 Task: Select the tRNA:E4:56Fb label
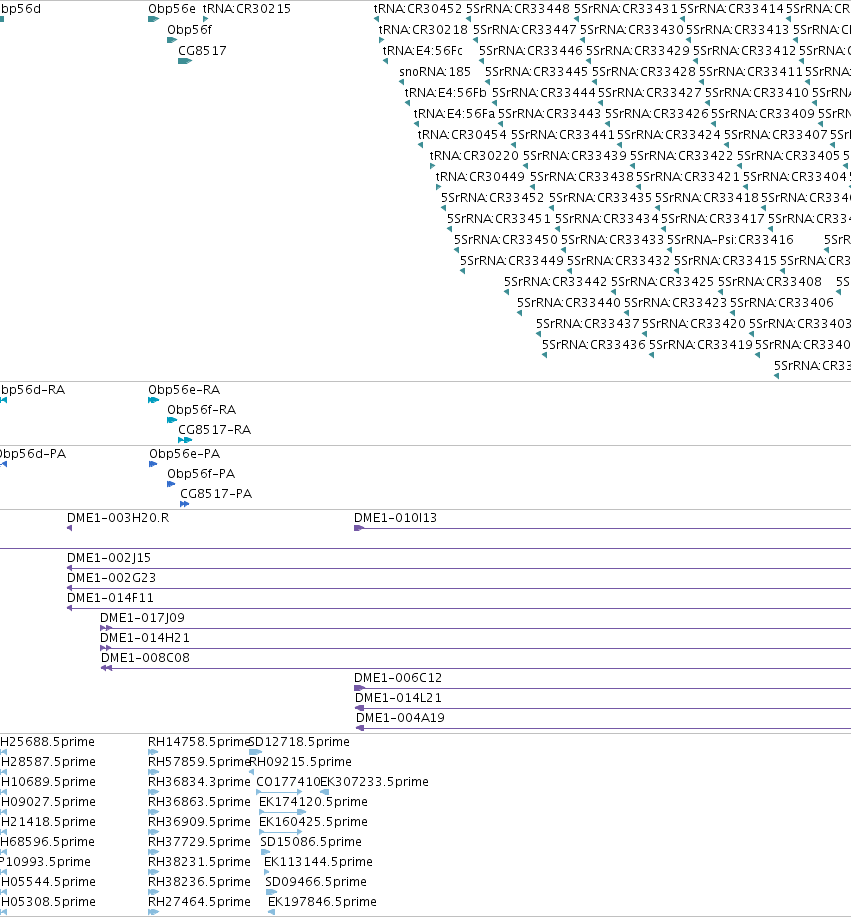pos(446,93)
